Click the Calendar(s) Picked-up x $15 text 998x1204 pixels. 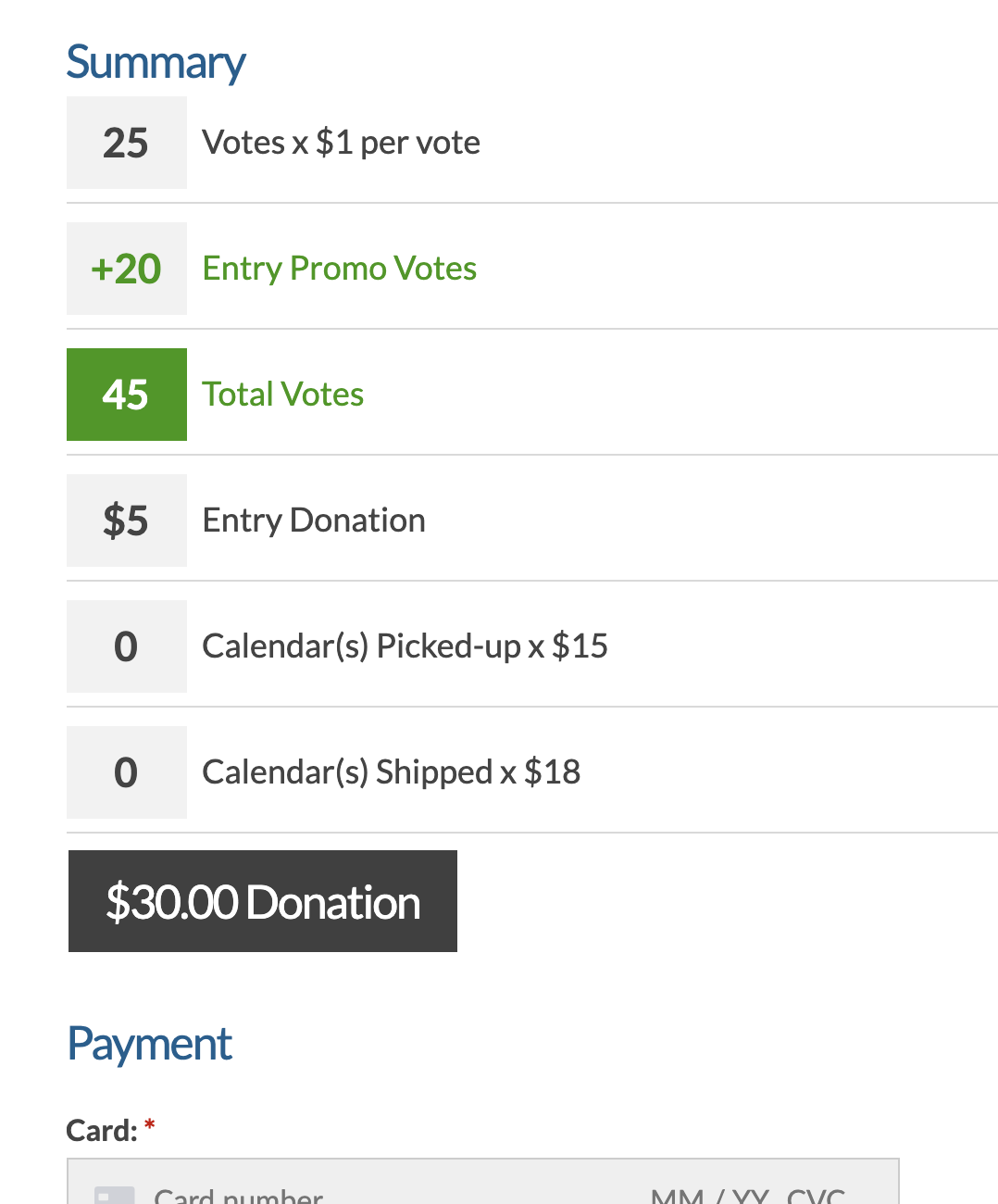[405, 646]
